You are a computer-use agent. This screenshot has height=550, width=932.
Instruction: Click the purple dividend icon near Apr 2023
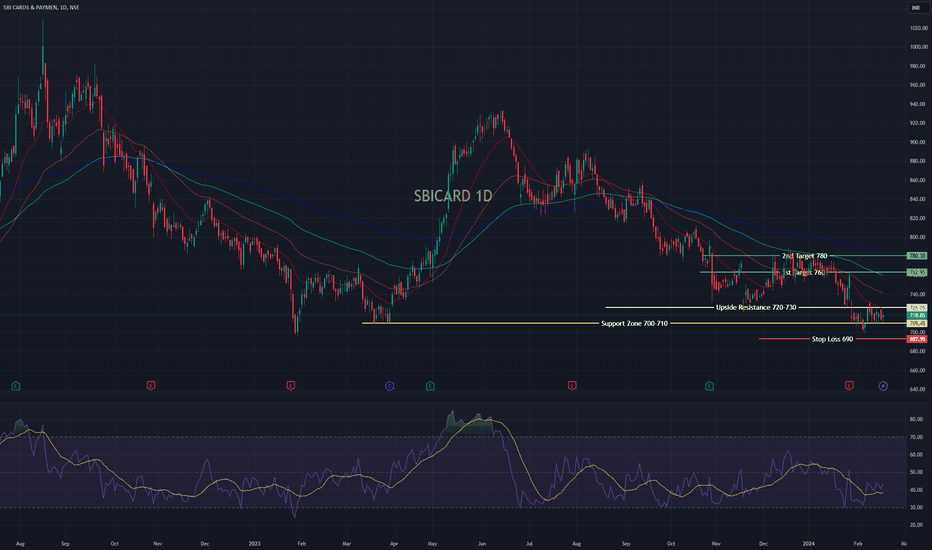coord(389,386)
